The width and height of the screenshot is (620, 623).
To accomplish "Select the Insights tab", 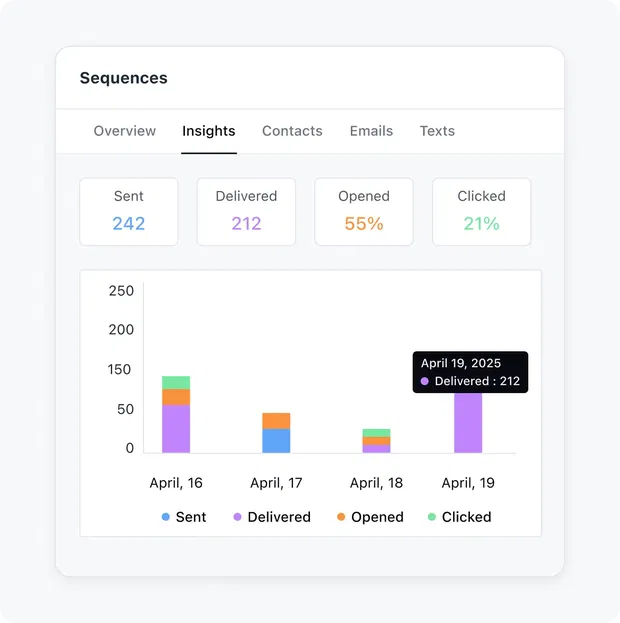I will (209, 131).
